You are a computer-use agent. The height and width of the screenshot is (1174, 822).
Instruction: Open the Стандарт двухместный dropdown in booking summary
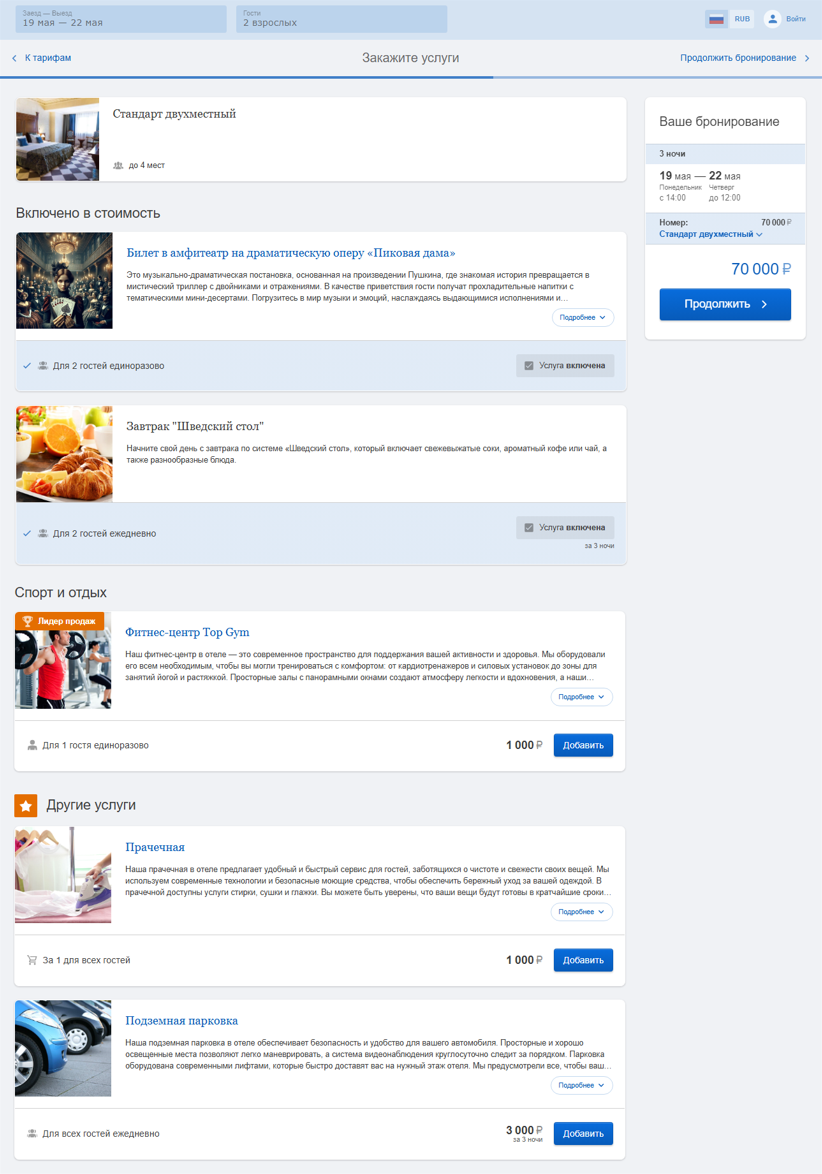(x=710, y=234)
